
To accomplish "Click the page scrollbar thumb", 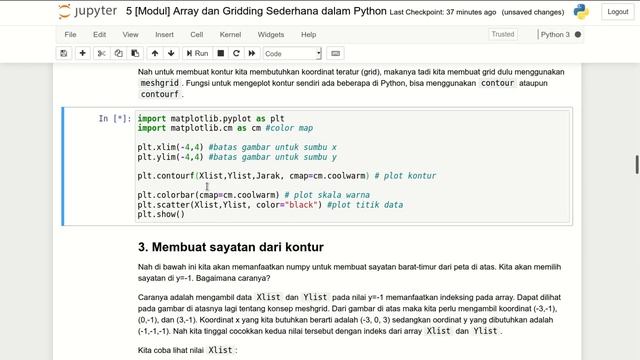I will click(637, 164).
